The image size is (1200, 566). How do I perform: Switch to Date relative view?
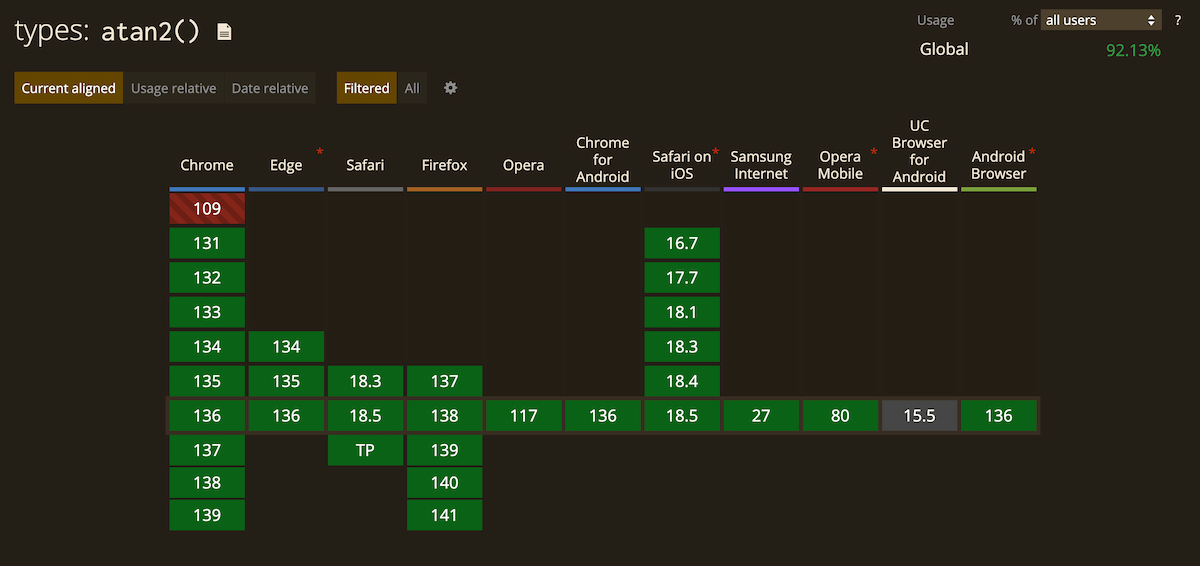pos(270,88)
